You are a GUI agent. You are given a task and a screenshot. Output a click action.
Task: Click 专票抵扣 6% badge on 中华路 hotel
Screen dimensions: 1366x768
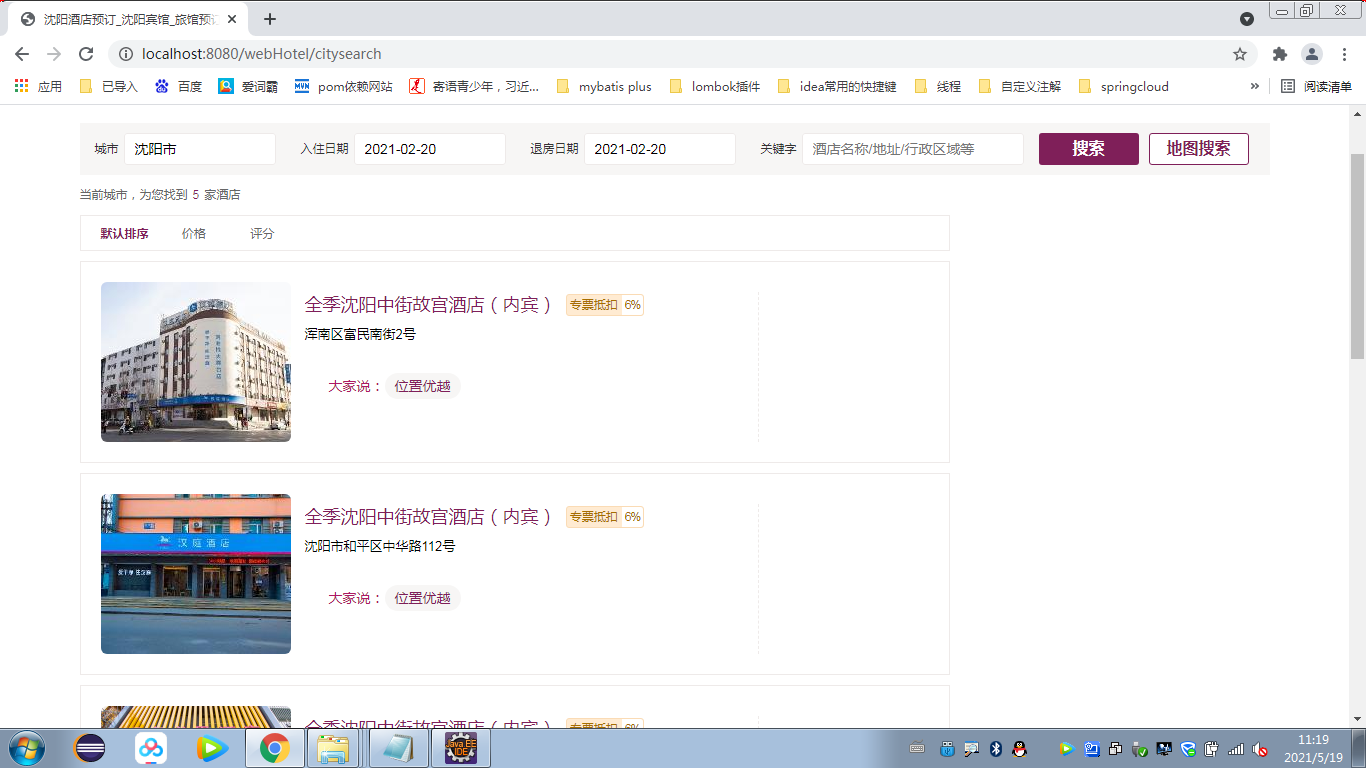pos(605,517)
